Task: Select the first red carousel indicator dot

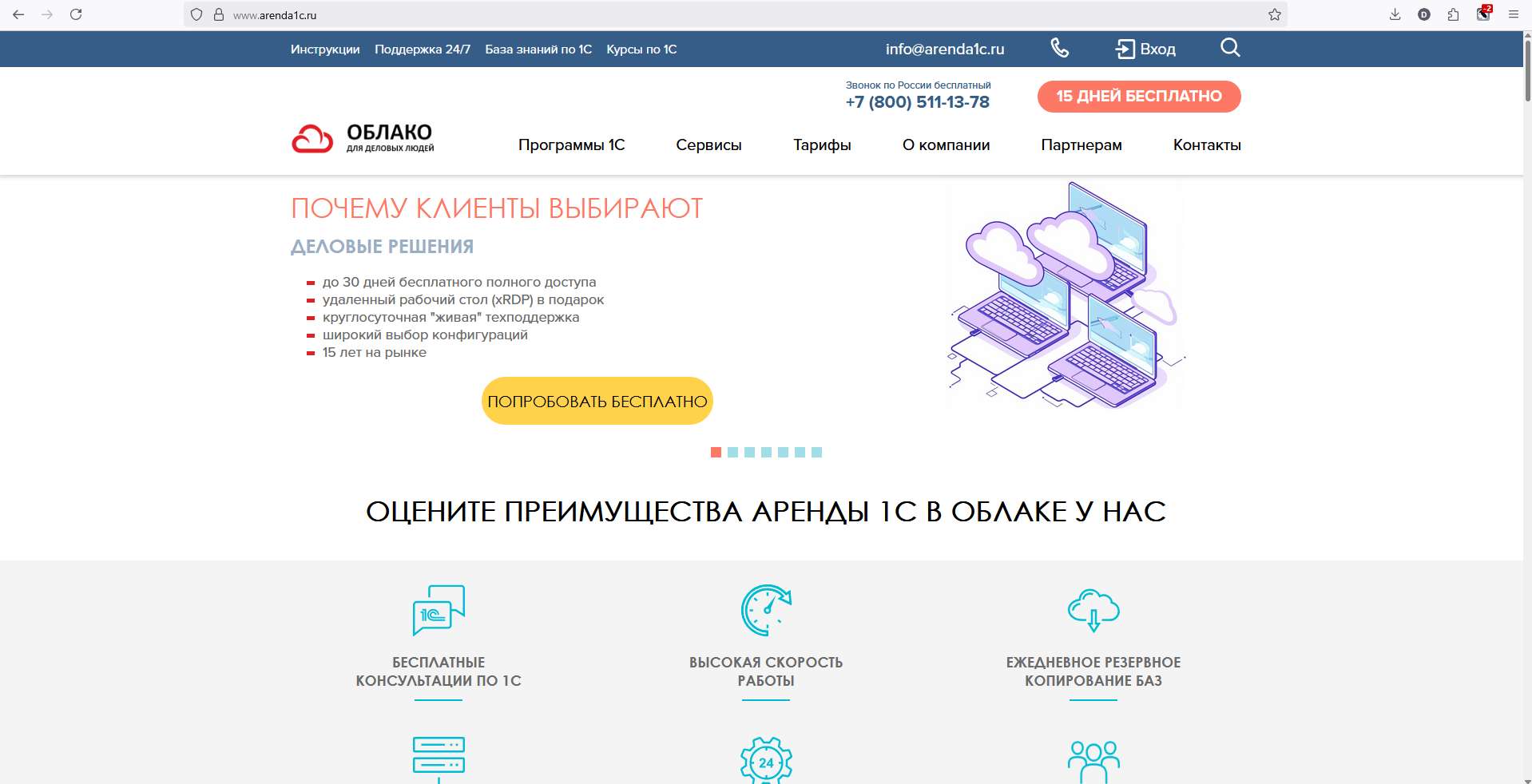Action: tap(715, 452)
